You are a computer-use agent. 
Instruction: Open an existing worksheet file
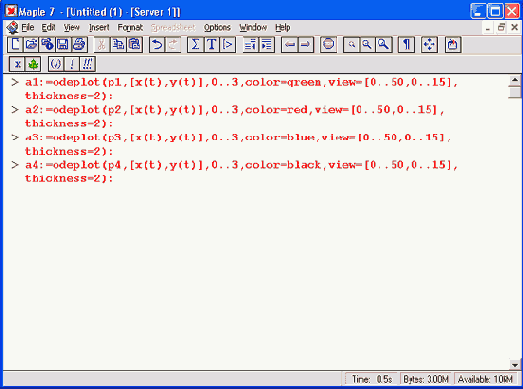31,44
